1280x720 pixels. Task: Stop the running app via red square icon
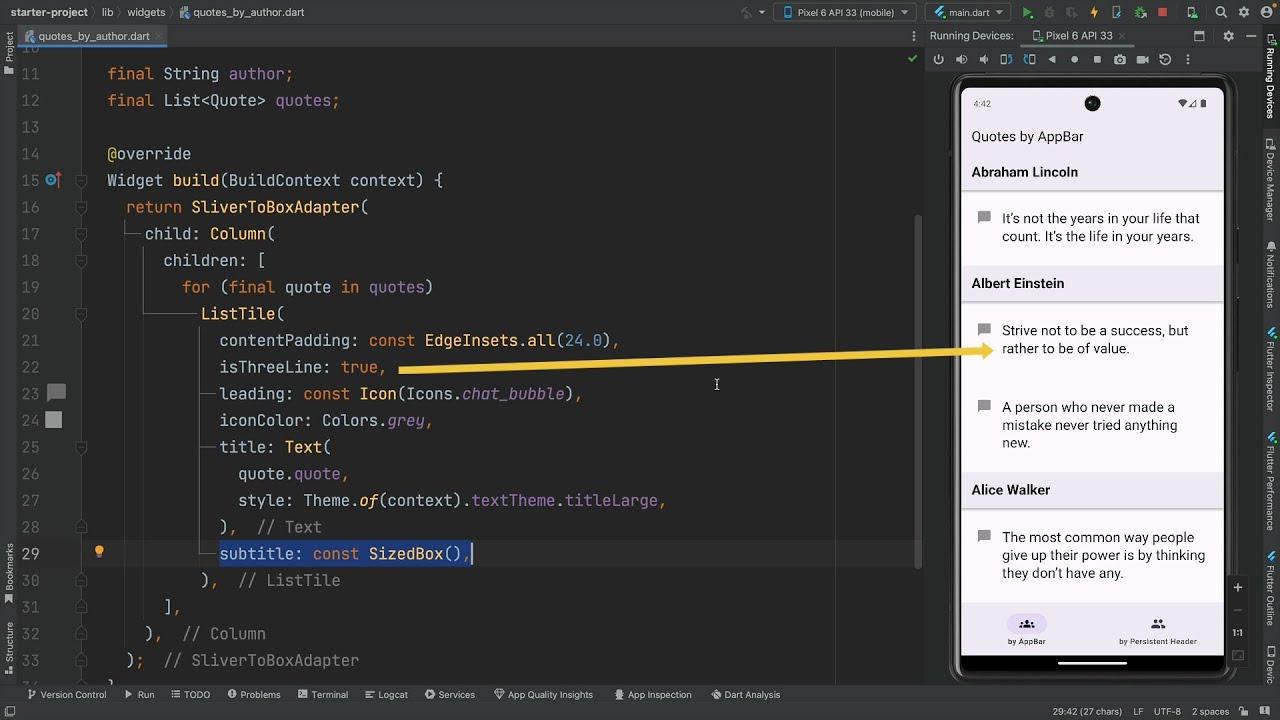click(x=1164, y=12)
